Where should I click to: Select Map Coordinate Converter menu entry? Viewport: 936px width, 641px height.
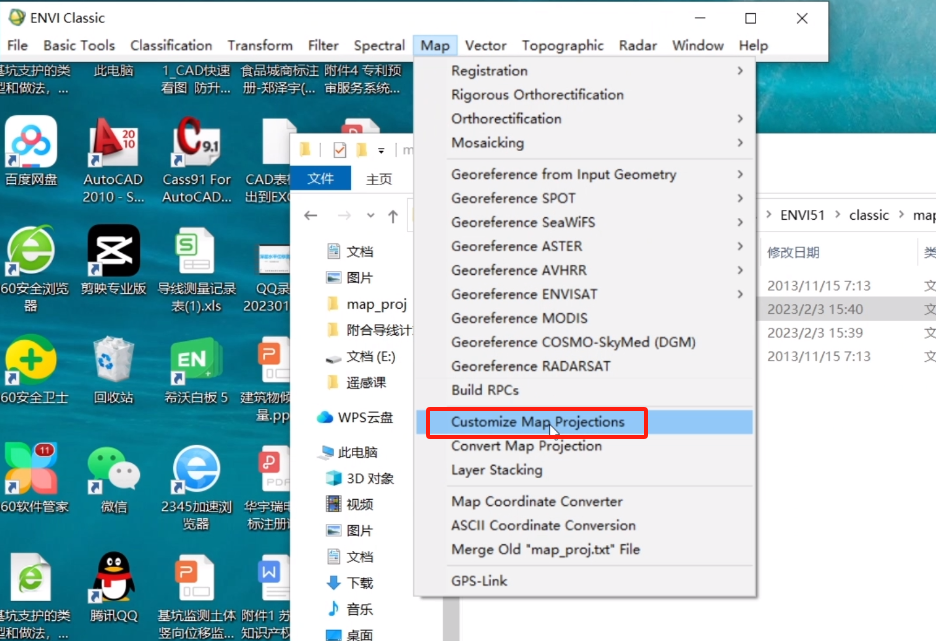[536, 502]
